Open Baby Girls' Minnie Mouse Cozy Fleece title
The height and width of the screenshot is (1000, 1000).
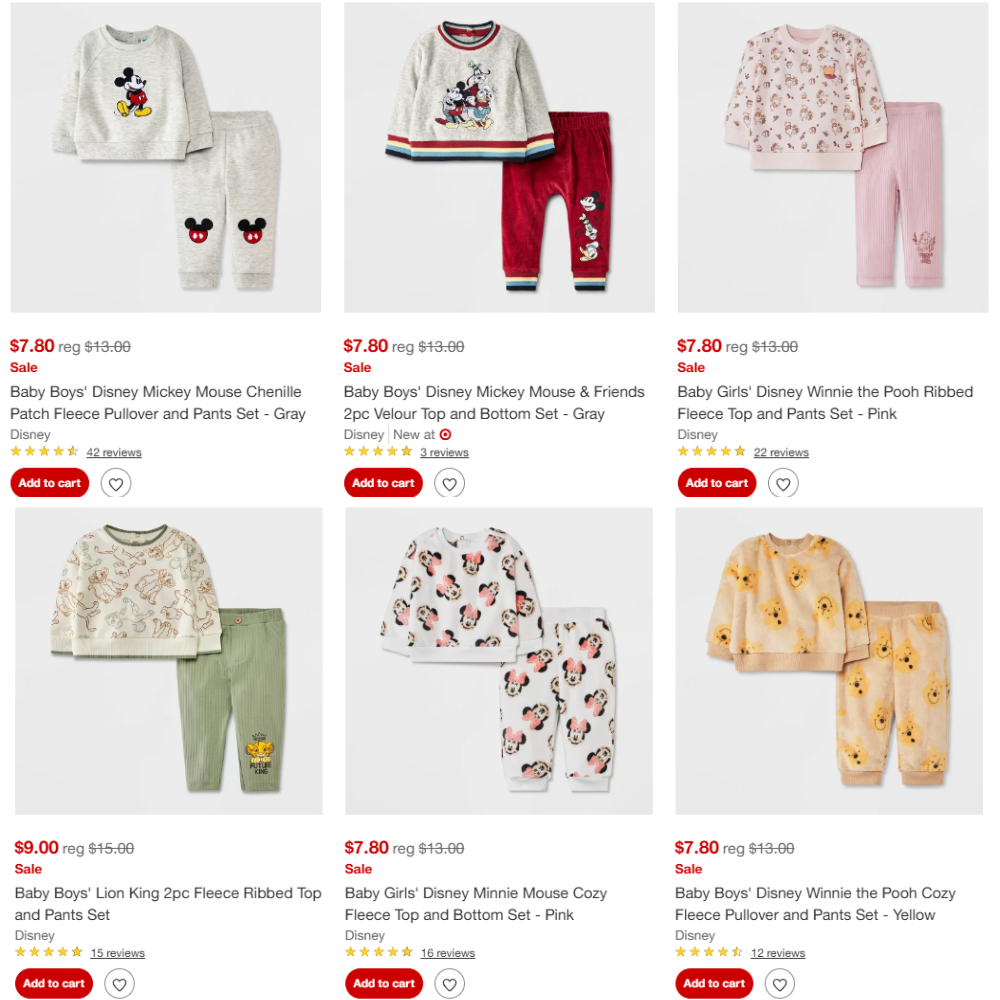[476, 904]
